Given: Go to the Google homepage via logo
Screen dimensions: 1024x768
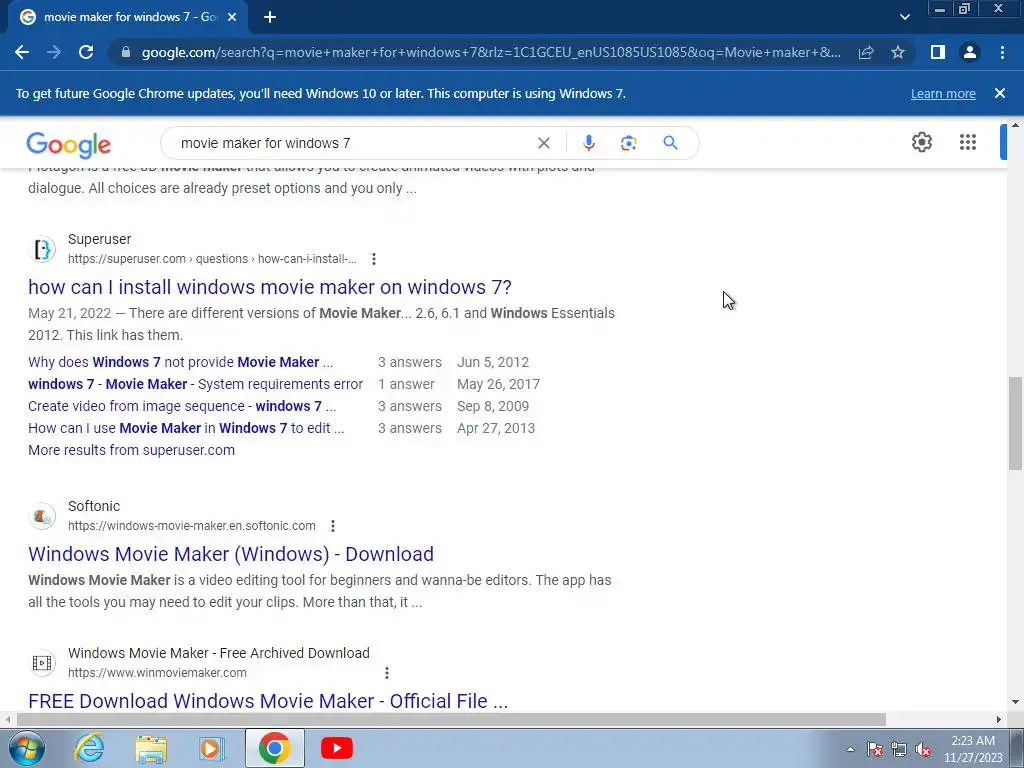Looking at the screenshot, I should [x=69, y=144].
